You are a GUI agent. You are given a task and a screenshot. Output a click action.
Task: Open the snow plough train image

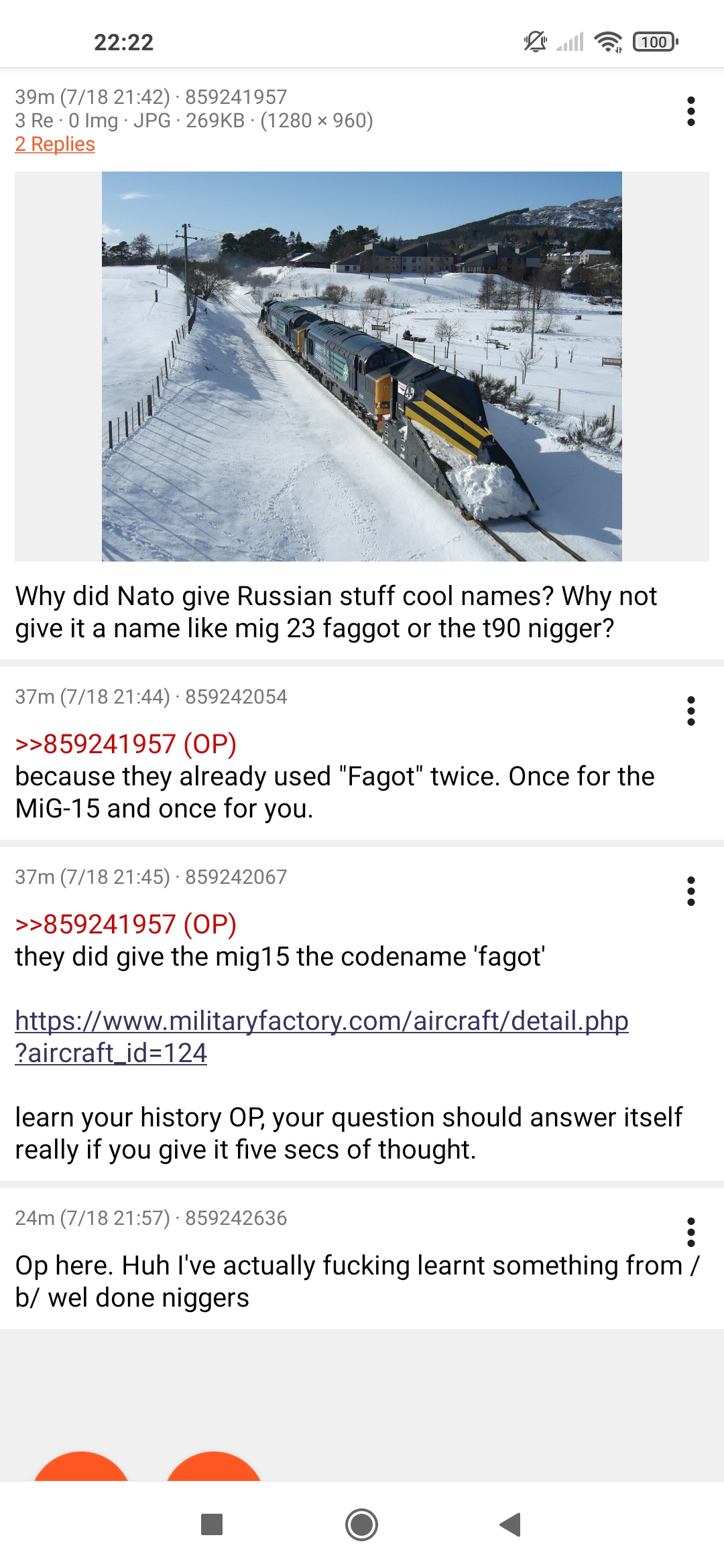point(362,367)
